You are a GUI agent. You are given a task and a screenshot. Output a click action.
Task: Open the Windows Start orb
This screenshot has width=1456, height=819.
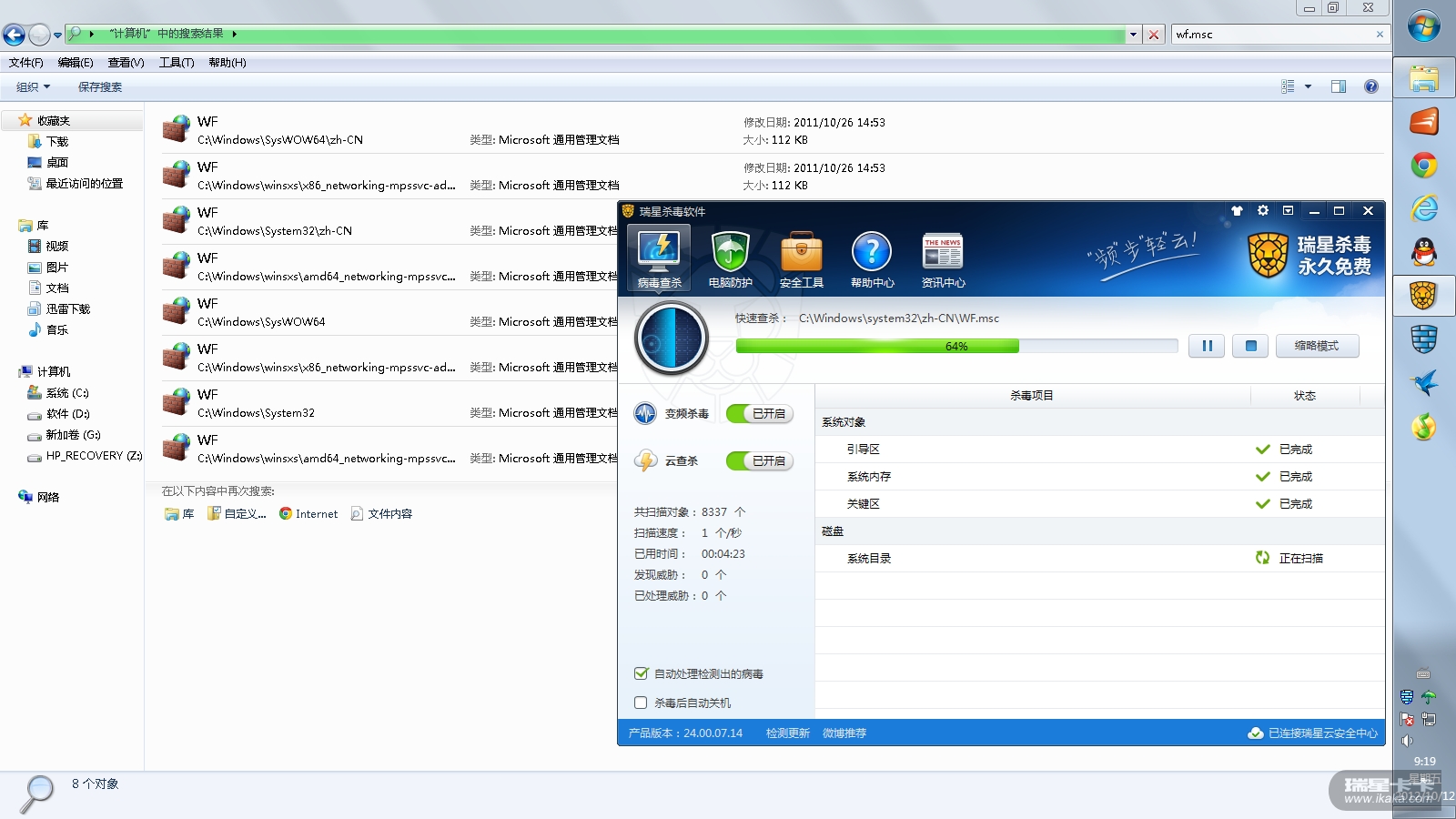pos(1424,26)
